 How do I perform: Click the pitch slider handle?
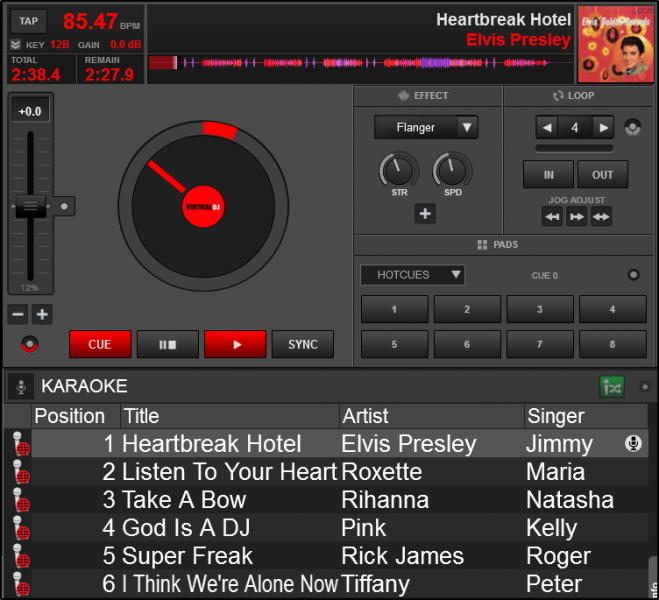pos(30,206)
